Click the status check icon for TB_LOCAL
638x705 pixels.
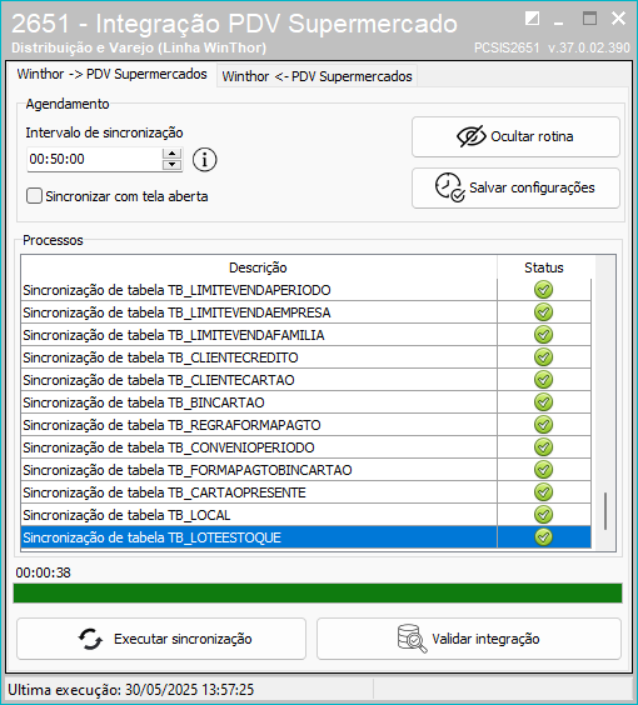544,515
